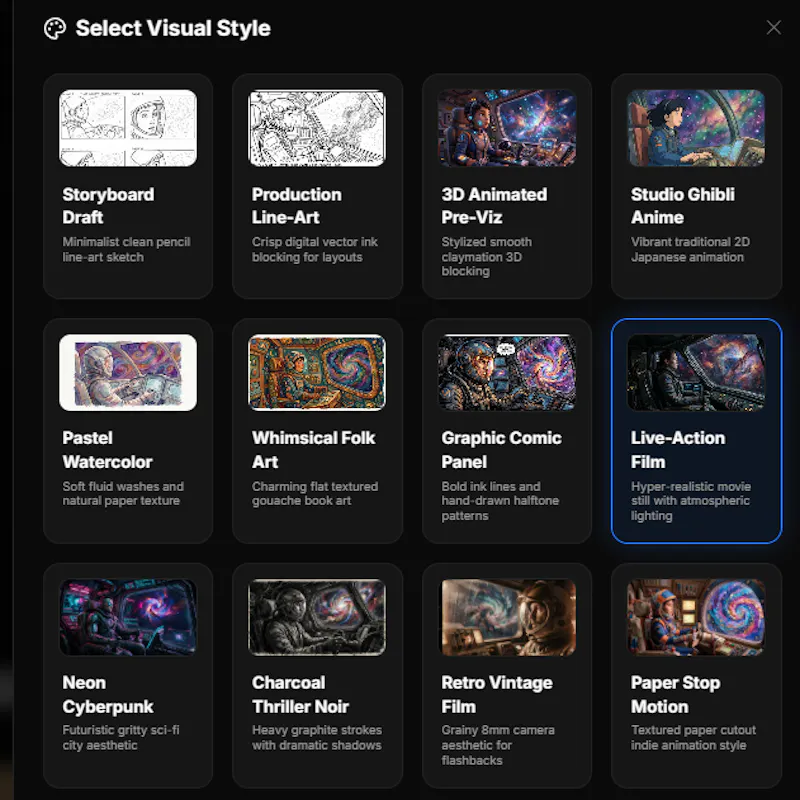
Task: Select the Retro Vintage Film preview image
Action: tap(507, 617)
